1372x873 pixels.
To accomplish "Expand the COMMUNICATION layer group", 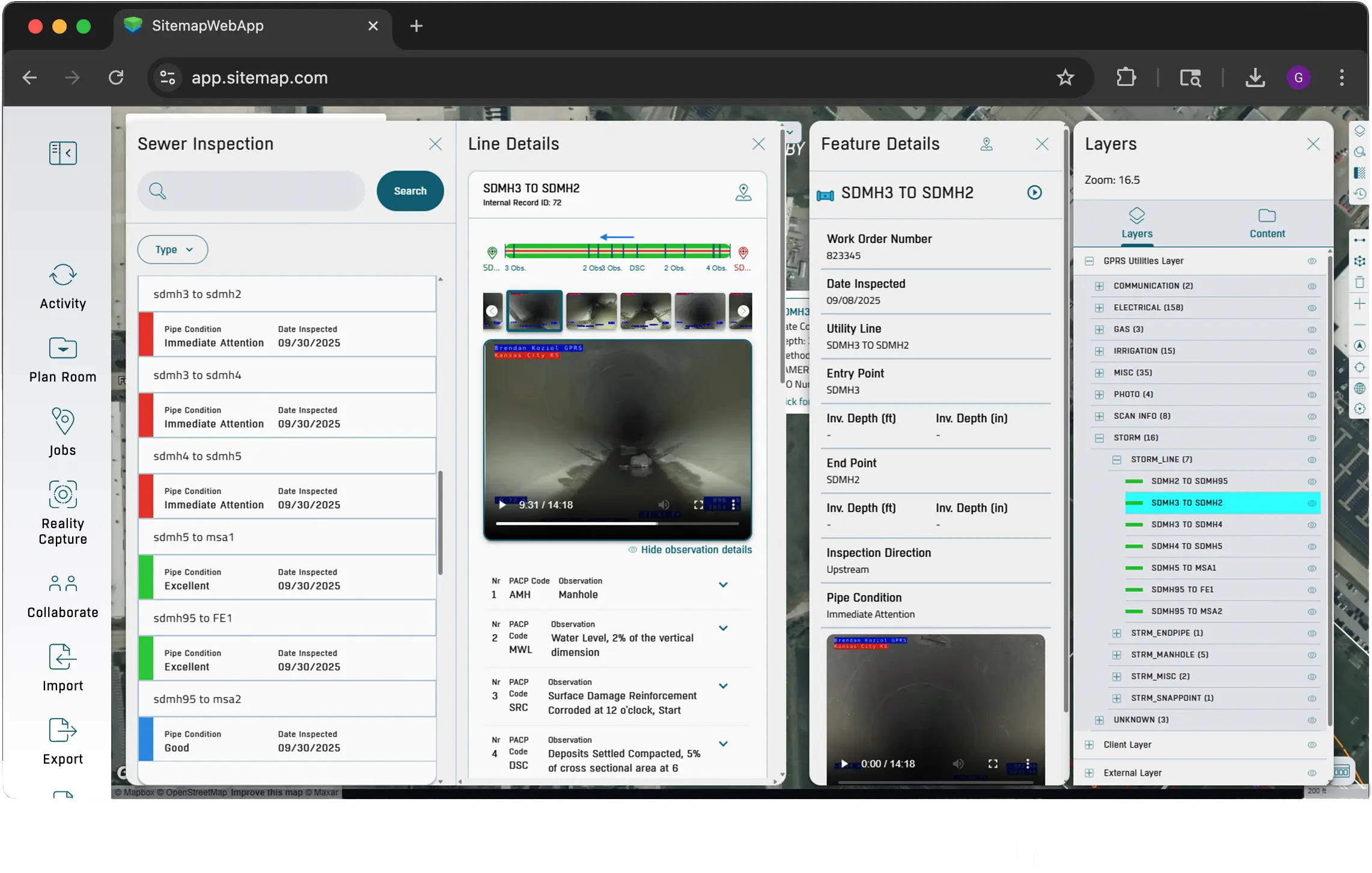I will click(x=1099, y=286).
